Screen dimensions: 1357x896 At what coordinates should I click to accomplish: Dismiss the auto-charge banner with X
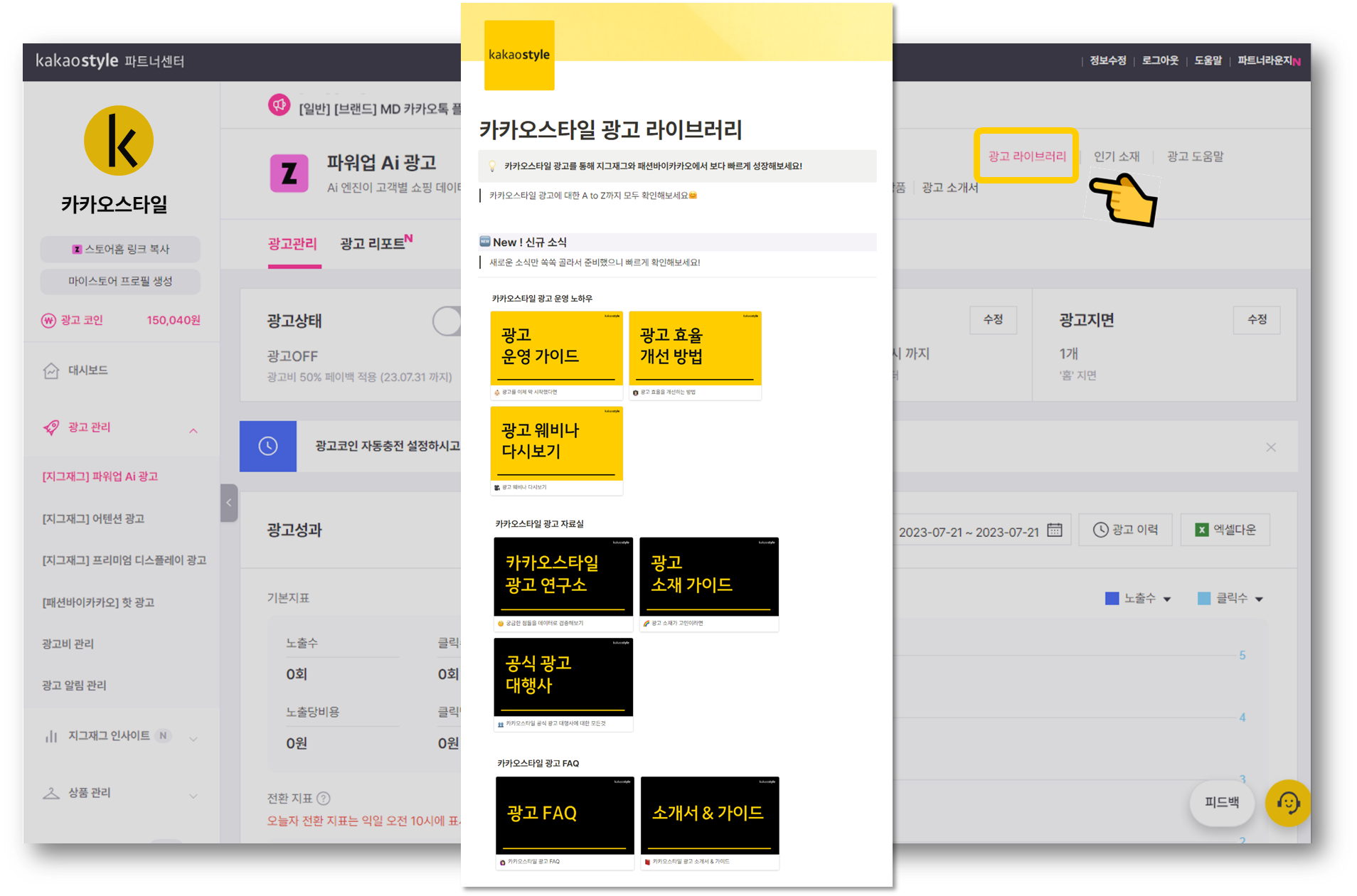[1271, 447]
